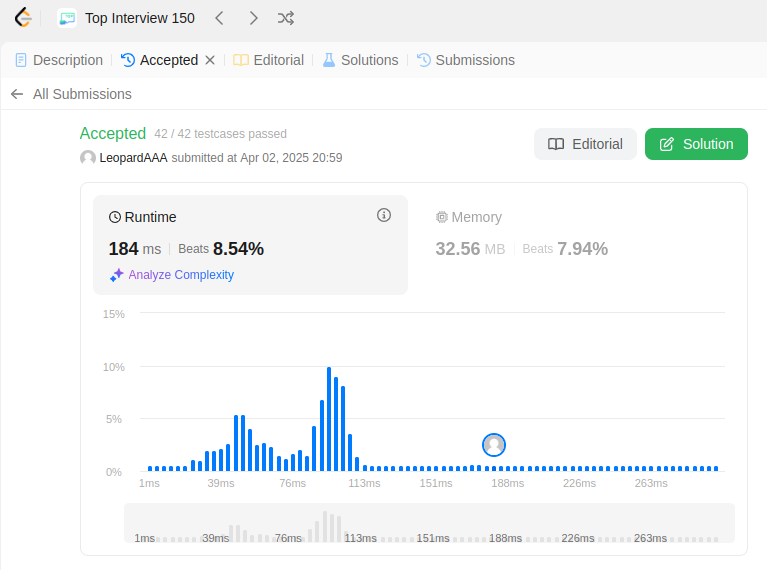Click the tallest bar in runtime distribution
Screen dimensions: 767x570
[329, 419]
